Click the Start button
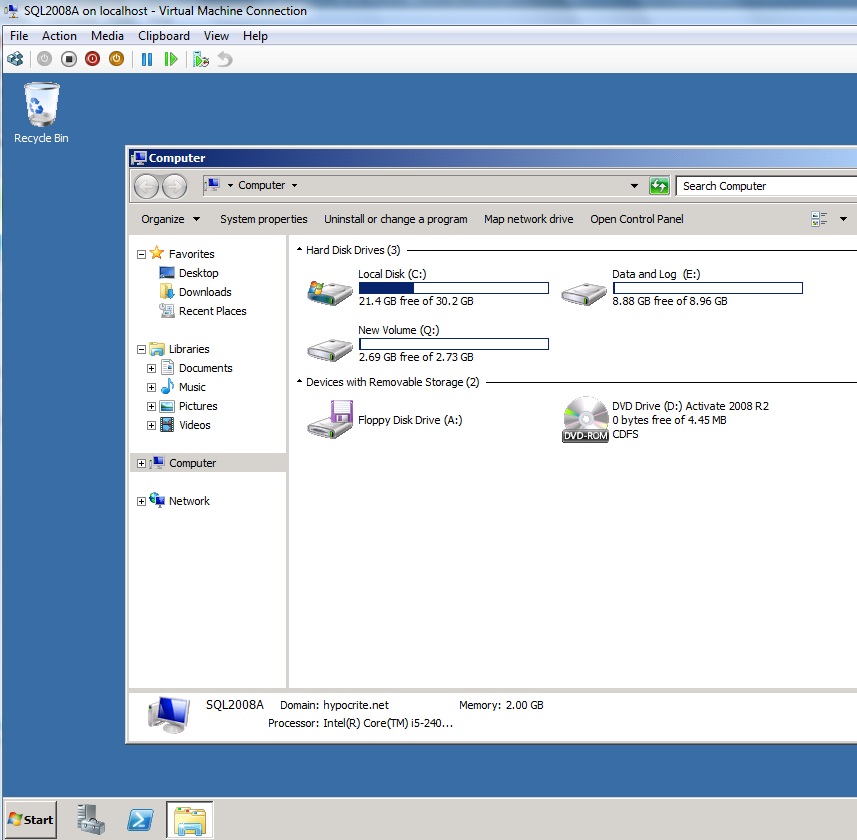This screenshot has width=857, height=840. pos(31,820)
